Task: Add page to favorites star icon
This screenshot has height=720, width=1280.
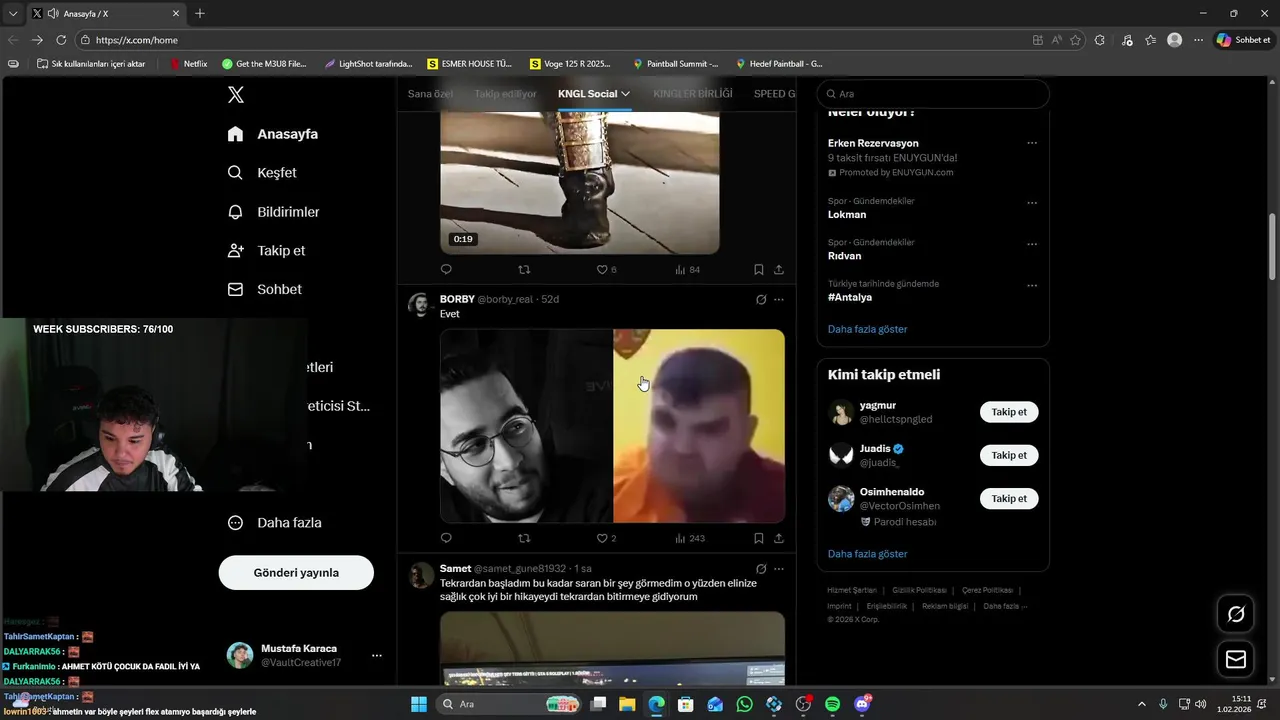Action: click(1076, 40)
